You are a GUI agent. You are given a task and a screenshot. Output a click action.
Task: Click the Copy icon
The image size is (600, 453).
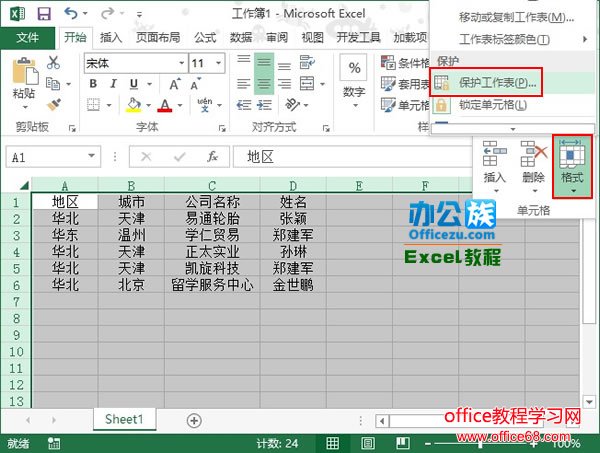point(53,83)
